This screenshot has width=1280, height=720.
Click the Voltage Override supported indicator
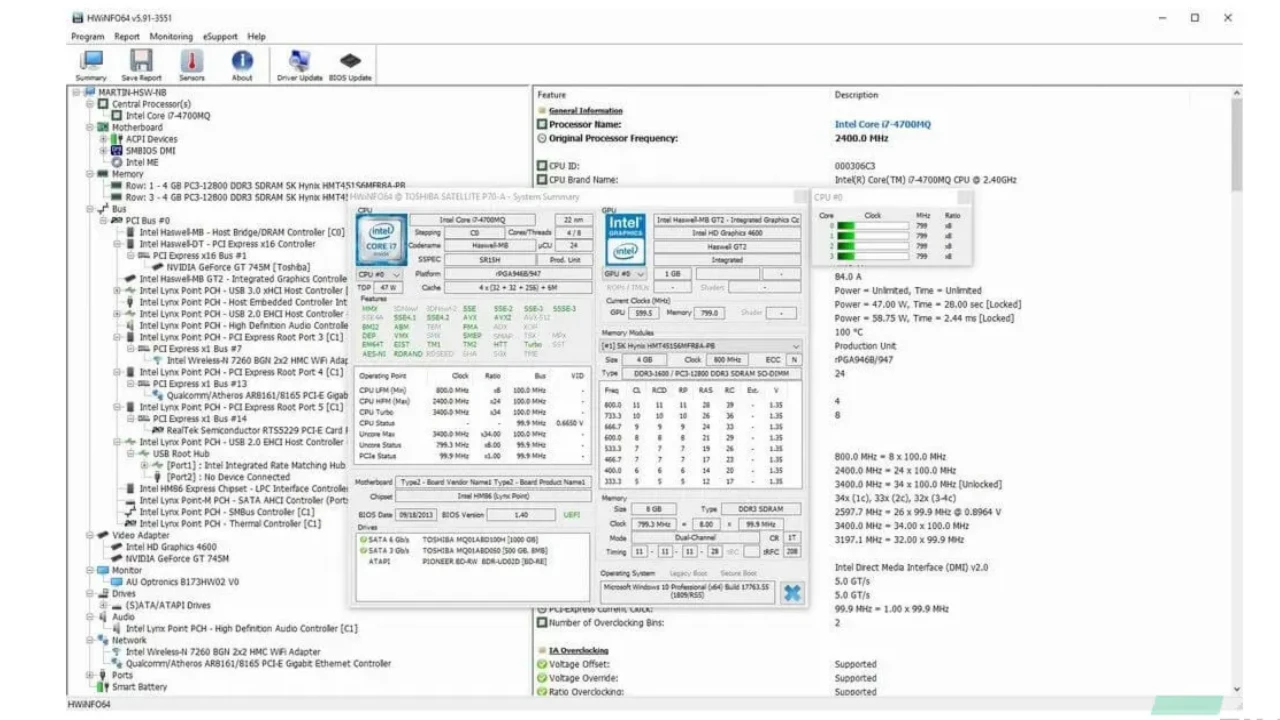(x=542, y=678)
